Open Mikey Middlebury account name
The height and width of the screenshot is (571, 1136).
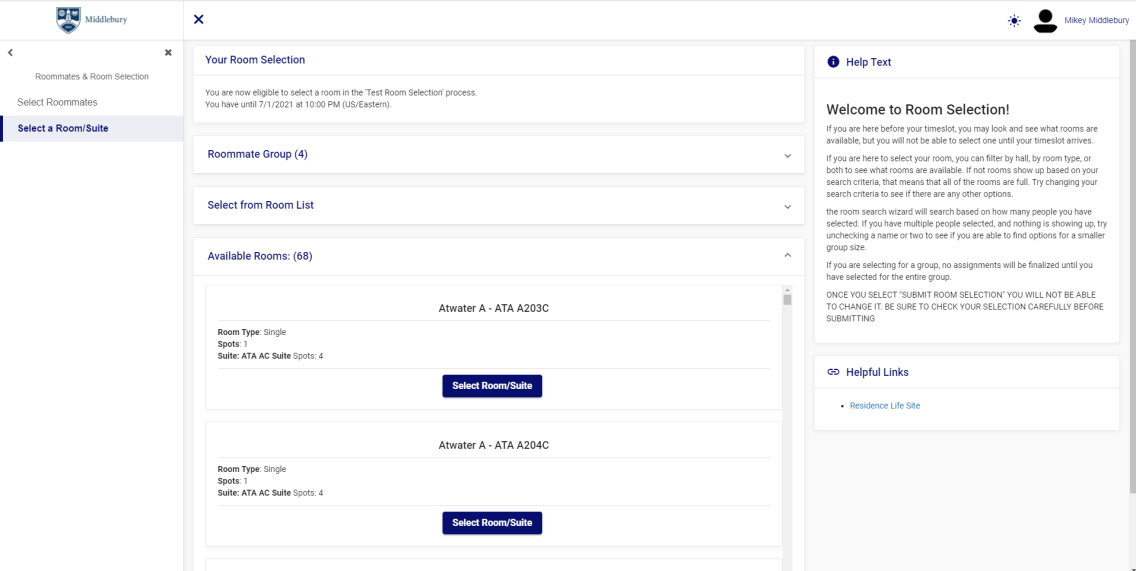click(x=1096, y=21)
